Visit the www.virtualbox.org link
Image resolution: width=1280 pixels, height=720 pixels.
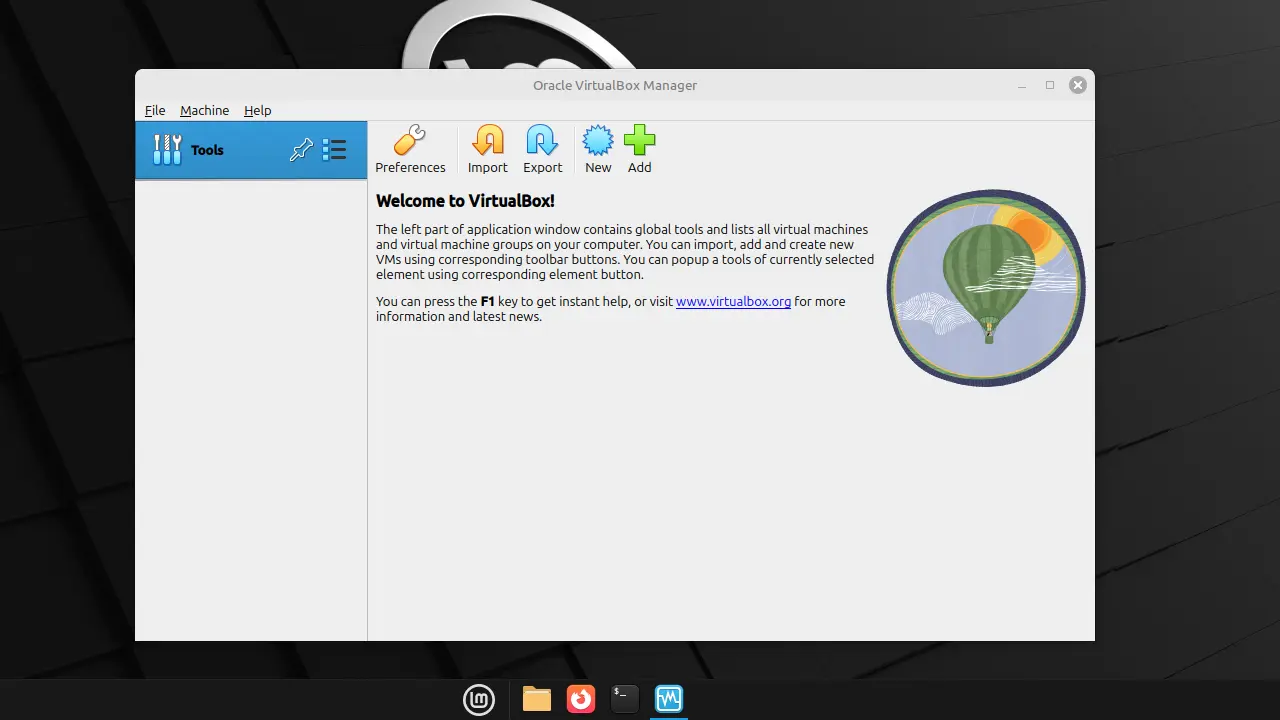(x=733, y=301)
